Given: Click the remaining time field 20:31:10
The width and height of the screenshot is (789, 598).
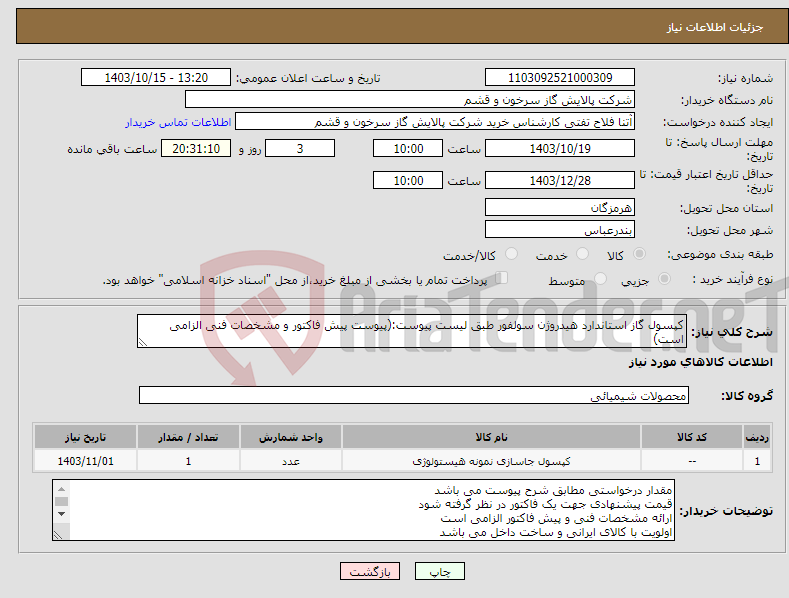Looking at the screenshot, I should (196, 148).
